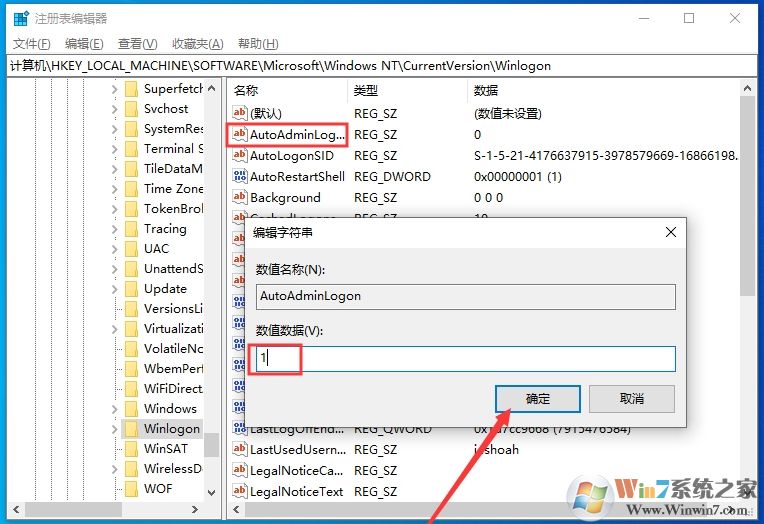The image size is (764, 524).
Task: Click the registry path address bar
Action: (x=382, y=66)
